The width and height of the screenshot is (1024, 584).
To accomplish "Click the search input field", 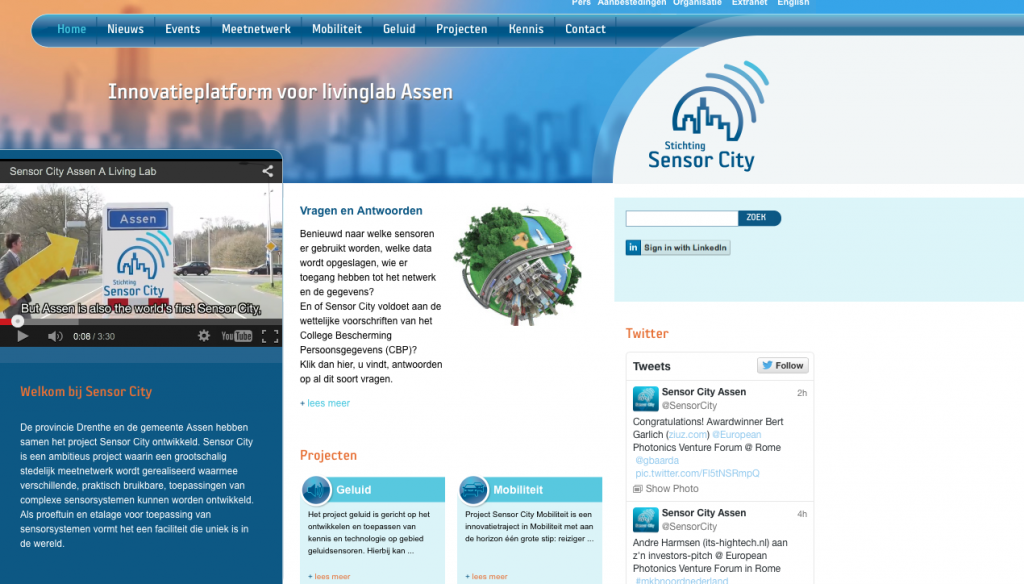I will click(682, 218).
